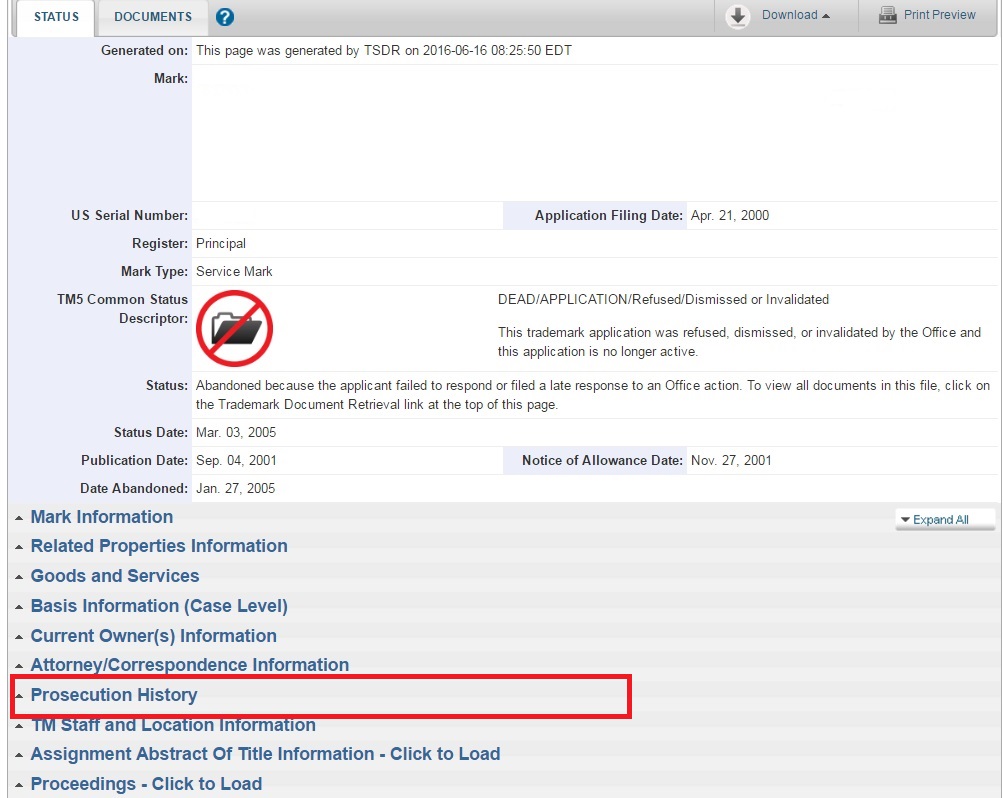The width and height of the screenshot is (1003, 798).
Task: Open the blue question mark help icon
Action: coord(225,17)
